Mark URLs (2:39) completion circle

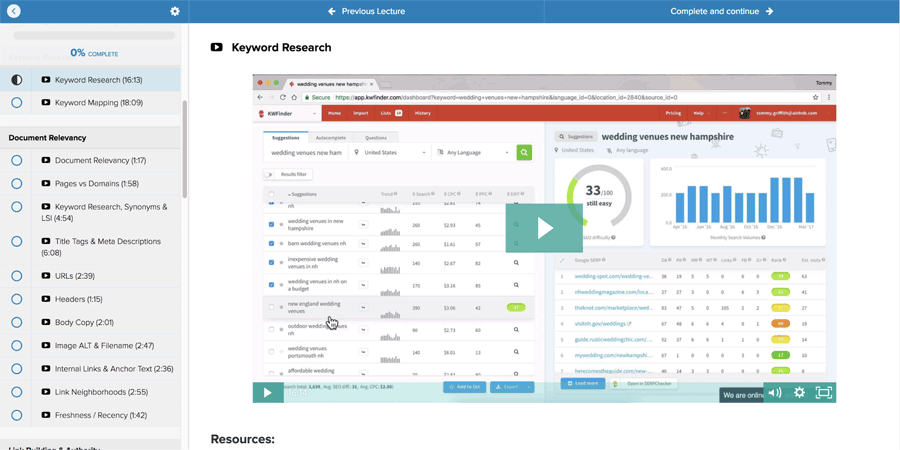click(17, 276)
